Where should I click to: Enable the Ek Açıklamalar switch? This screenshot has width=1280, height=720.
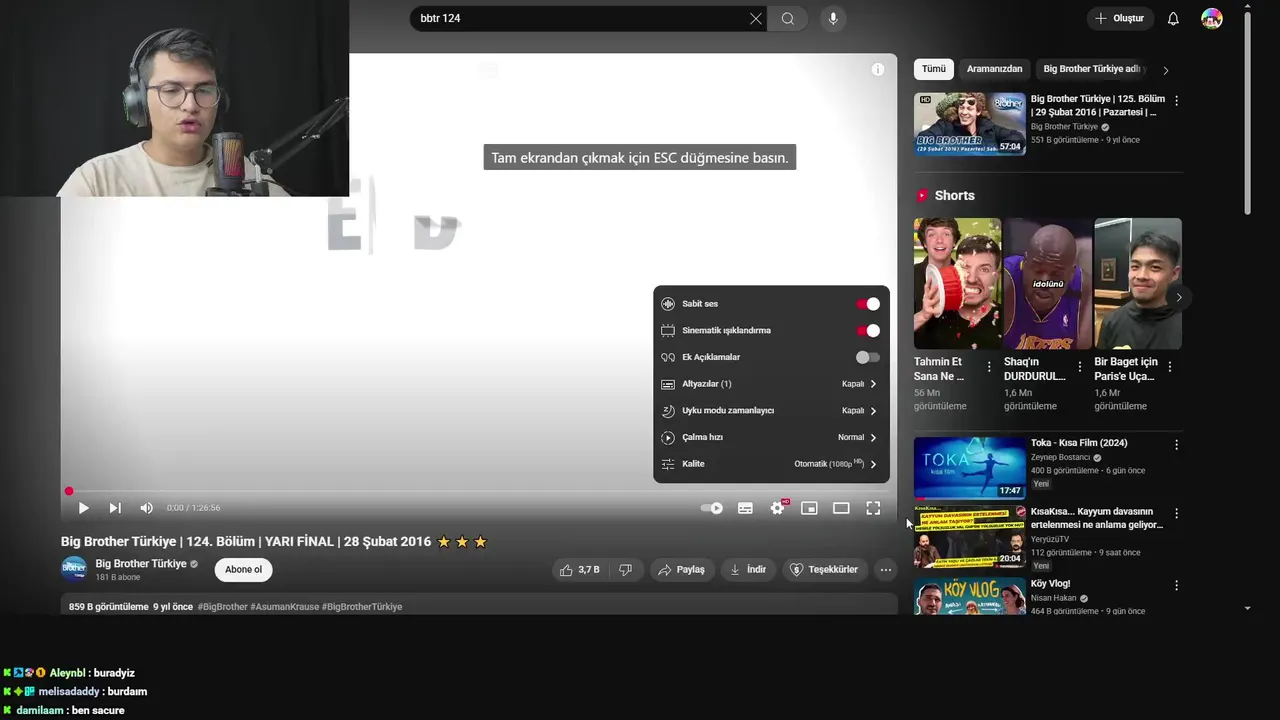868,357
